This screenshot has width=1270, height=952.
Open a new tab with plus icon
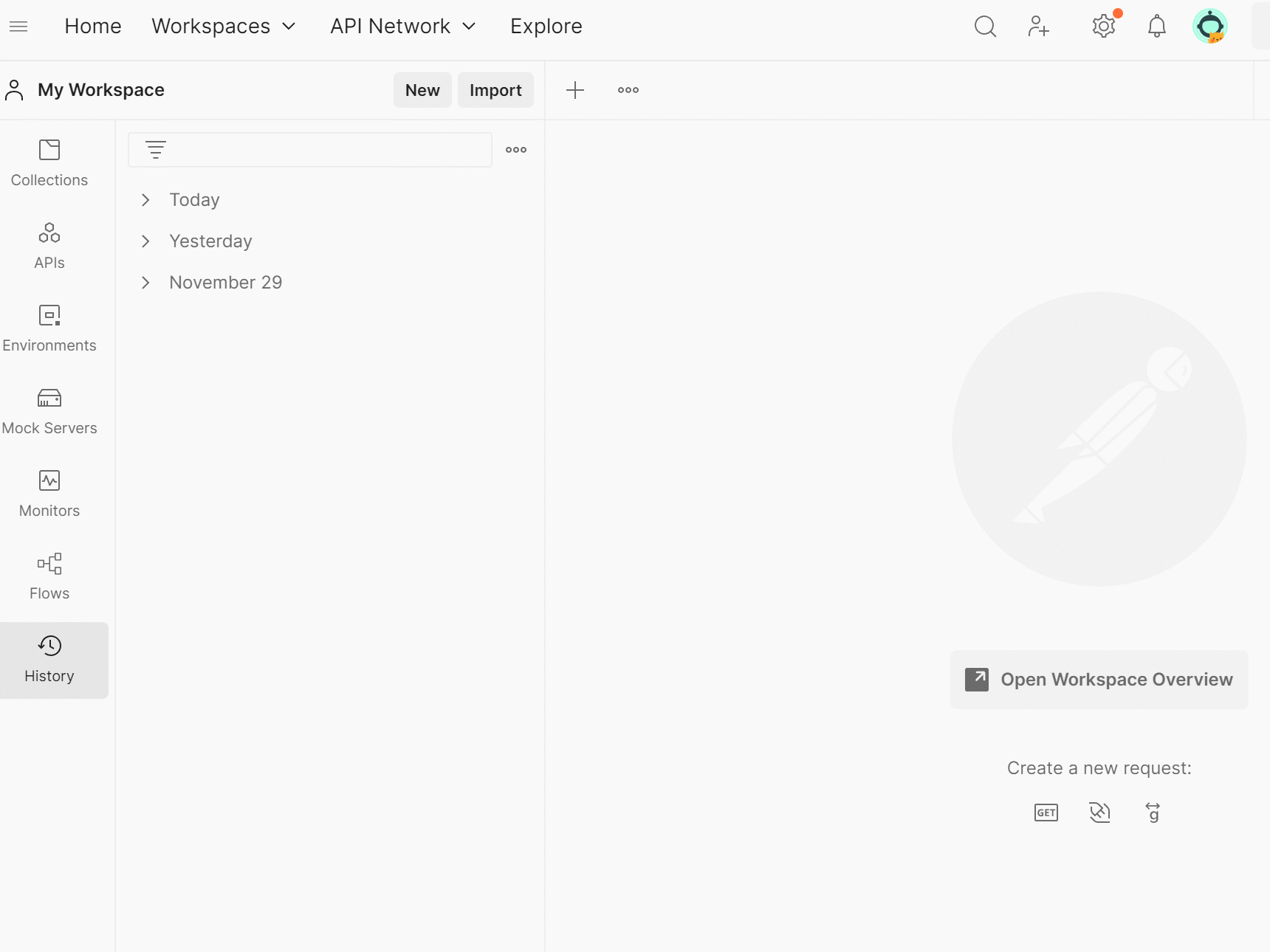pos(575,90)
